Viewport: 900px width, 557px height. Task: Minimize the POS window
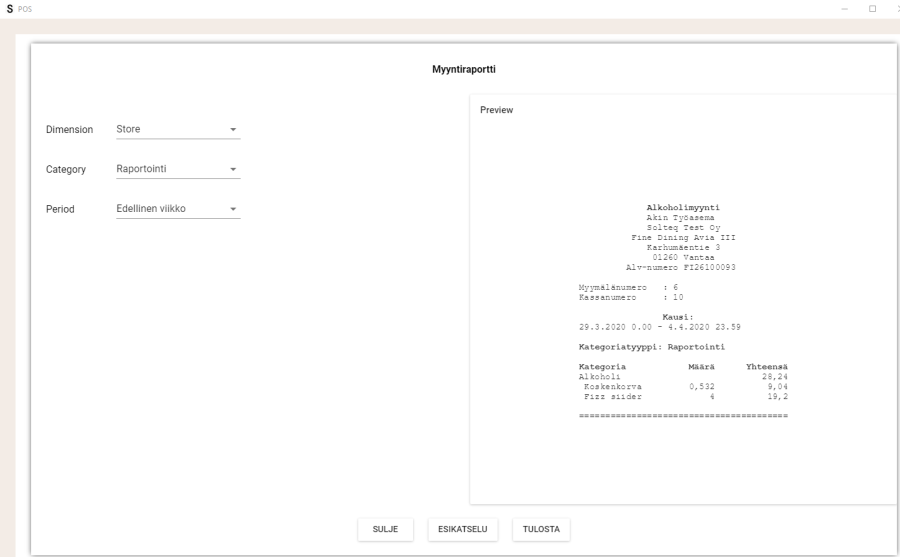tap(846, 8)
